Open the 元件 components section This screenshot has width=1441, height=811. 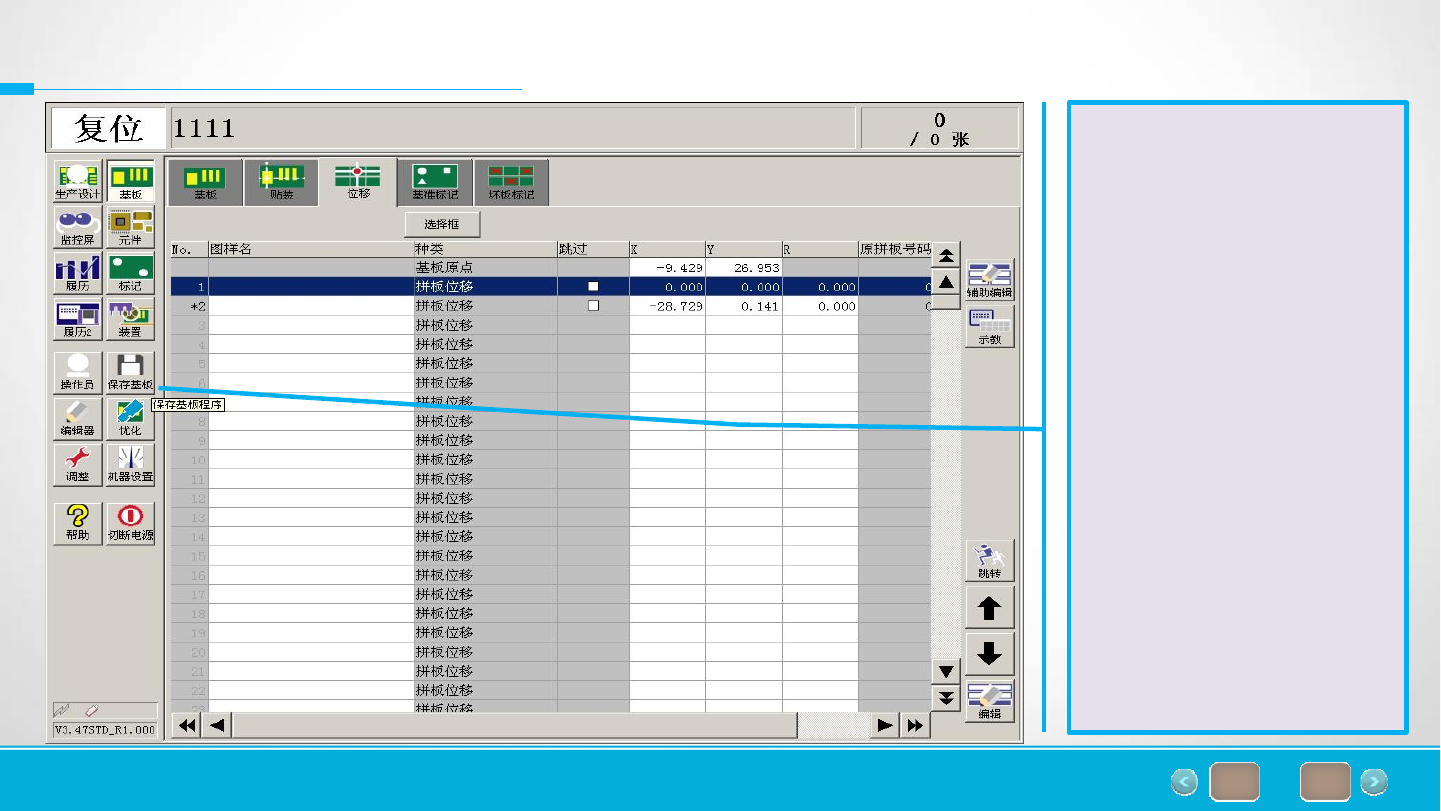(130, 227)
